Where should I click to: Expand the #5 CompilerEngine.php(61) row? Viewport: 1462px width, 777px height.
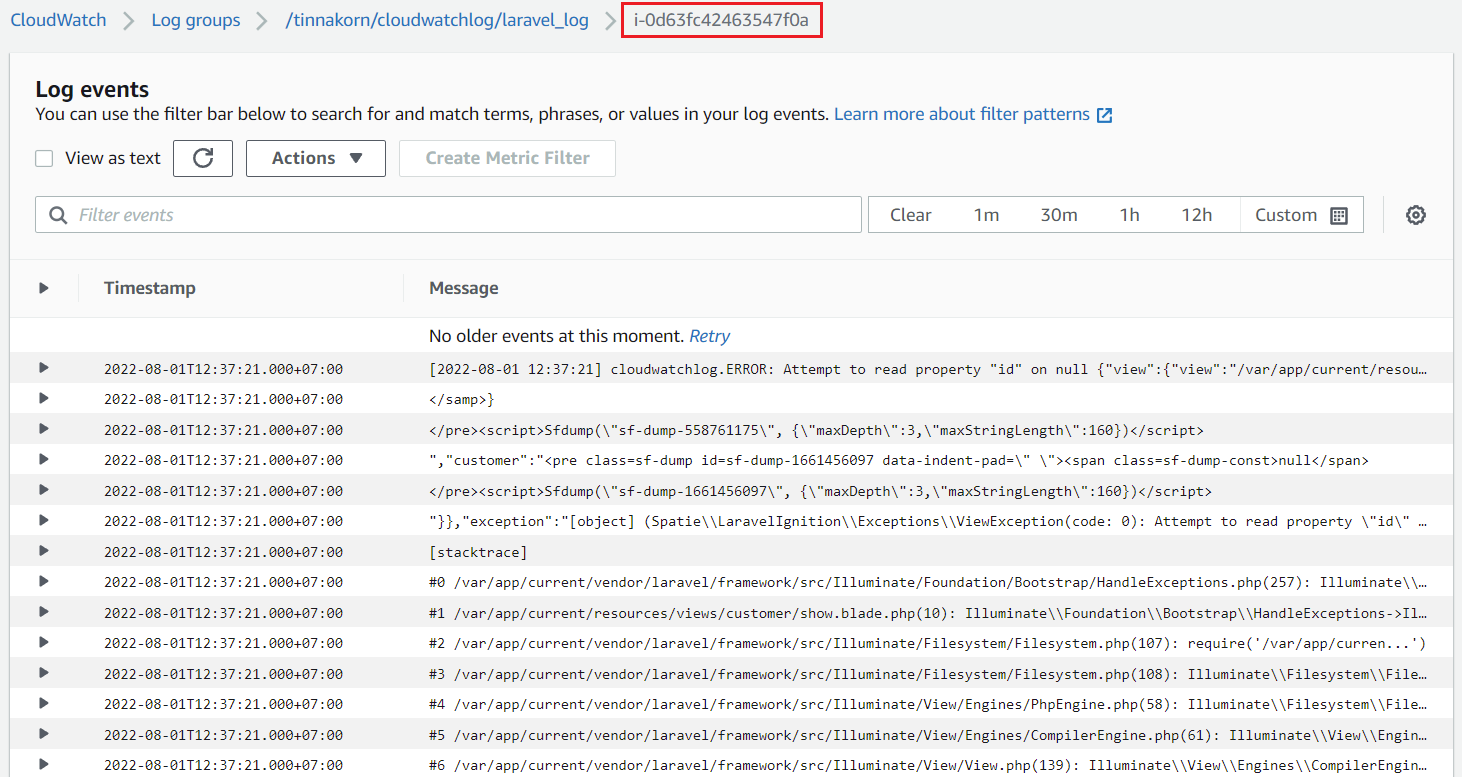44,734
